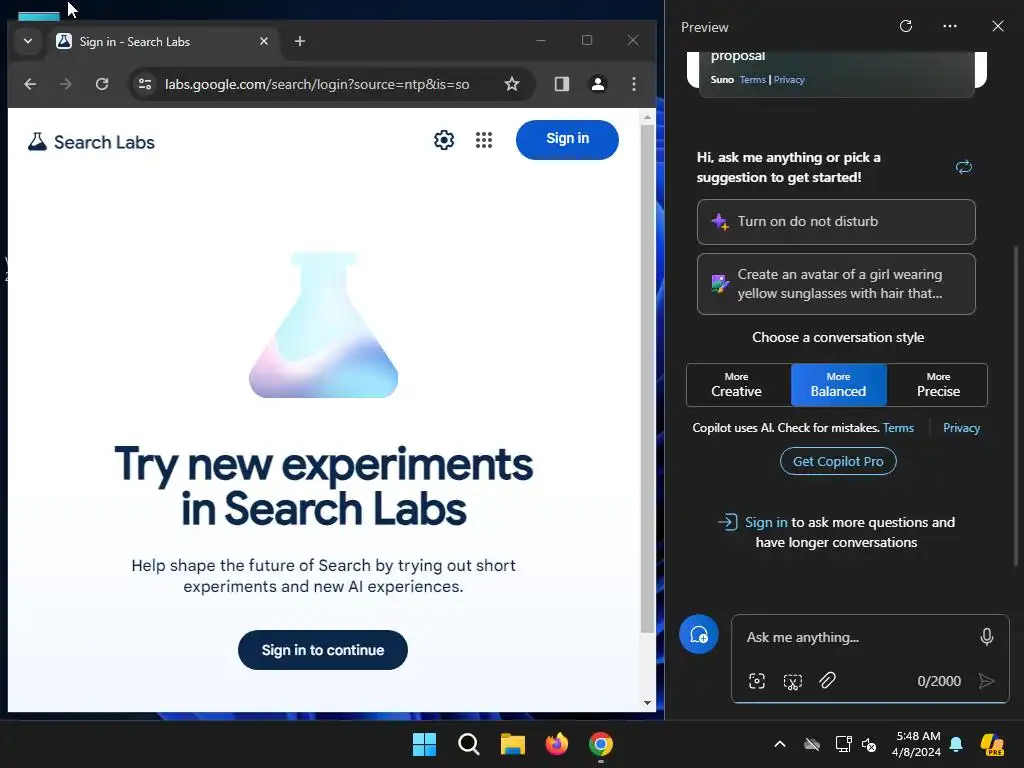Image resolution: width=1024 pixels, height=768 pixels.
Task: Toggle the Chrome side panel
Action: [562, 84]
